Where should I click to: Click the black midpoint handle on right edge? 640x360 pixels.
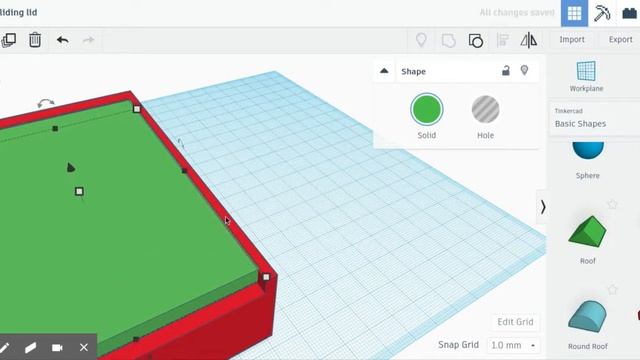coord(184,171)
